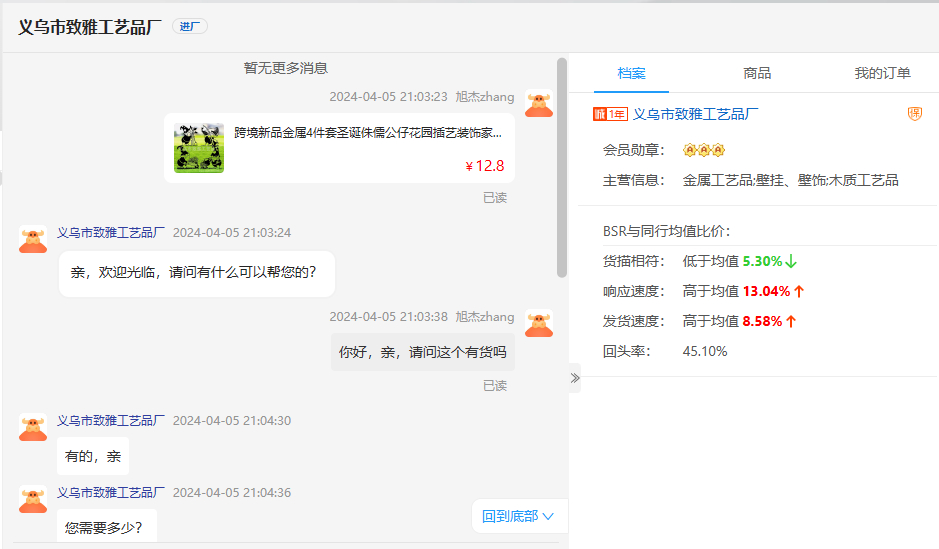Open the 商品 tab
Viewport: 939px width, 549px height.
757,73
